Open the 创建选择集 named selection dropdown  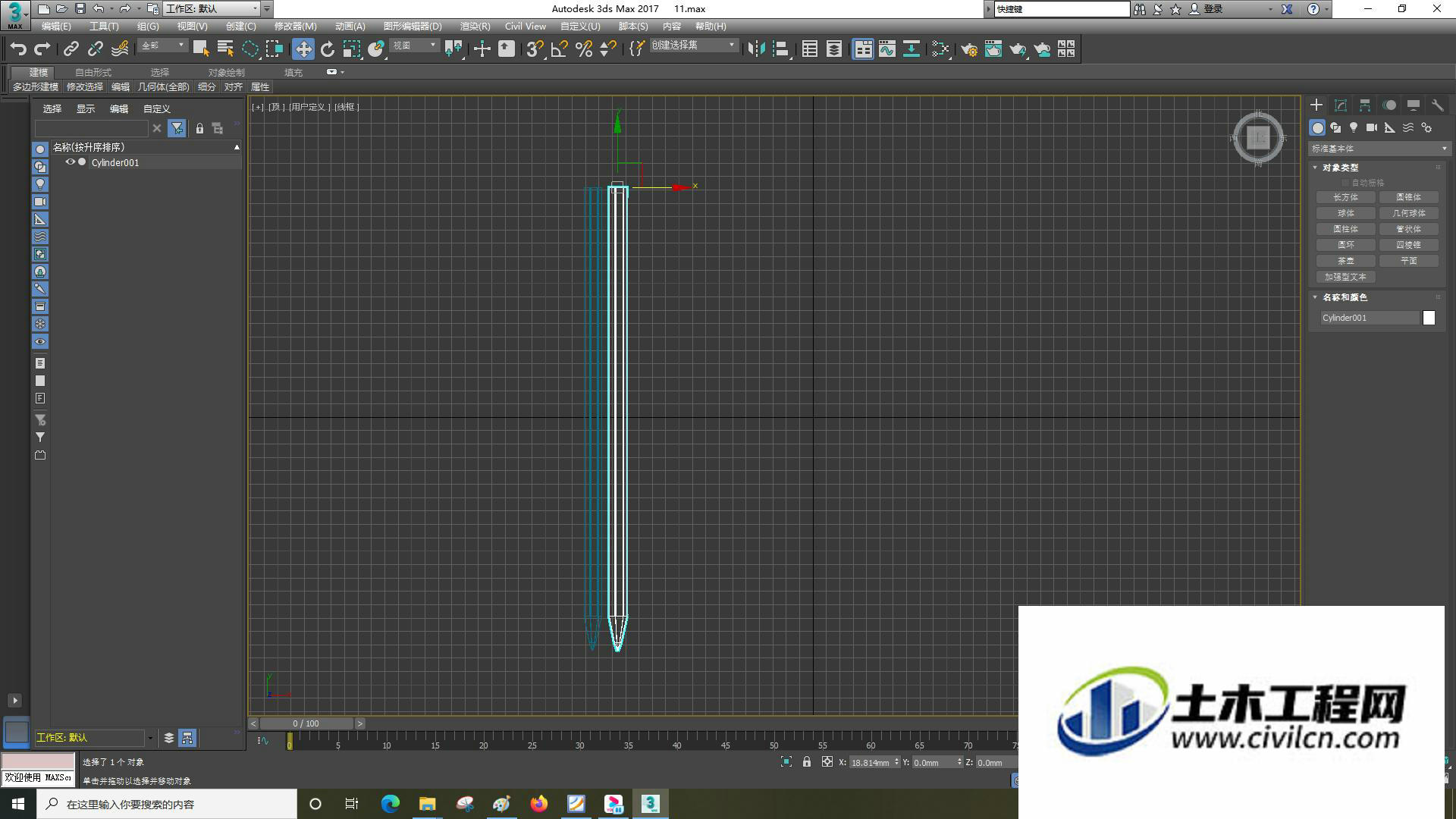point(693,45)
